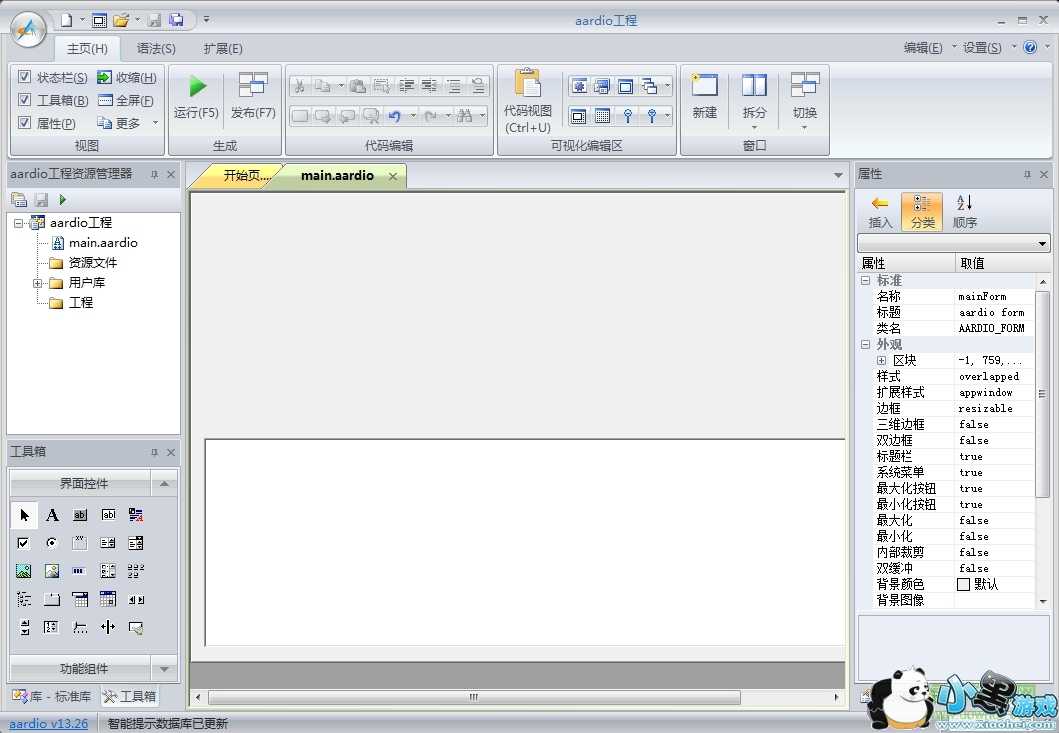Expand the 用户库 folder node

click(38, 283)
